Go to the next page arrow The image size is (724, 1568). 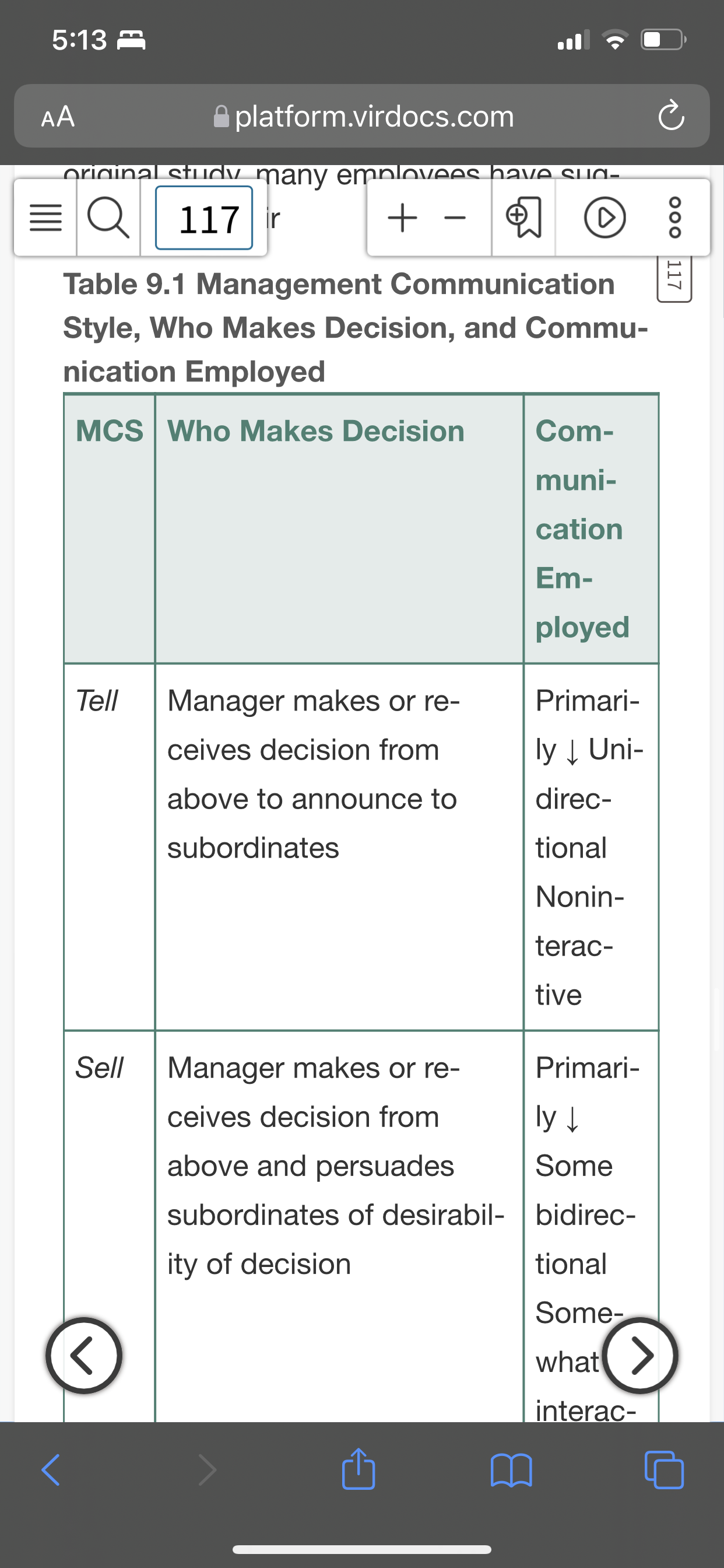pos(641,1355)
